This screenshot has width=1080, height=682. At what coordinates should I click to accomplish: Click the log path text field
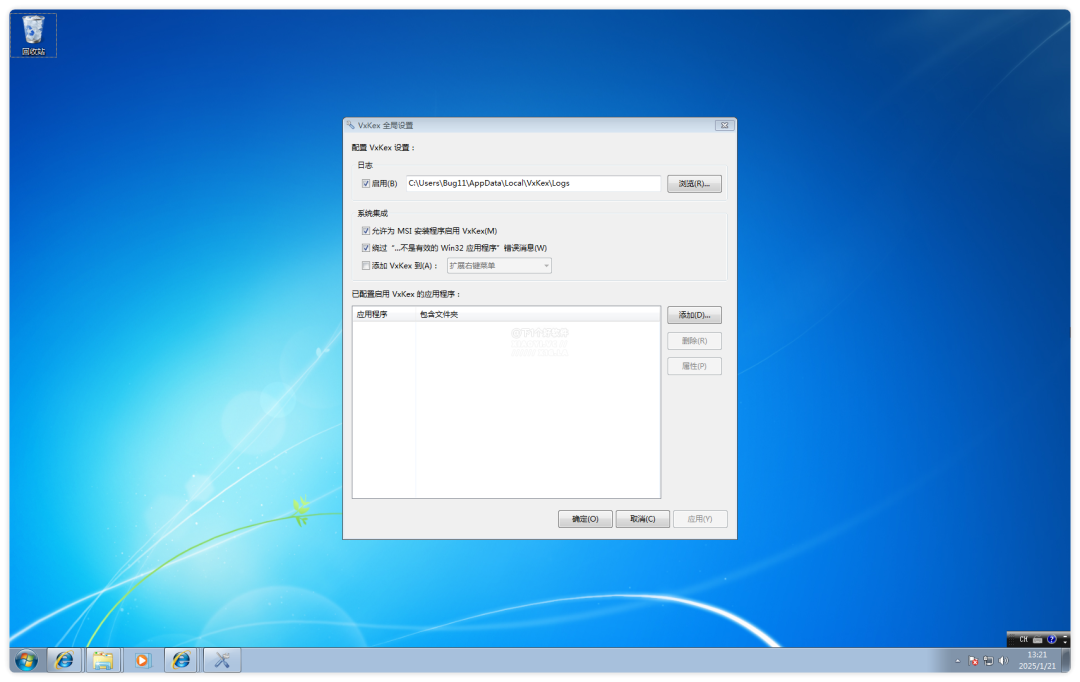[532, 184]
